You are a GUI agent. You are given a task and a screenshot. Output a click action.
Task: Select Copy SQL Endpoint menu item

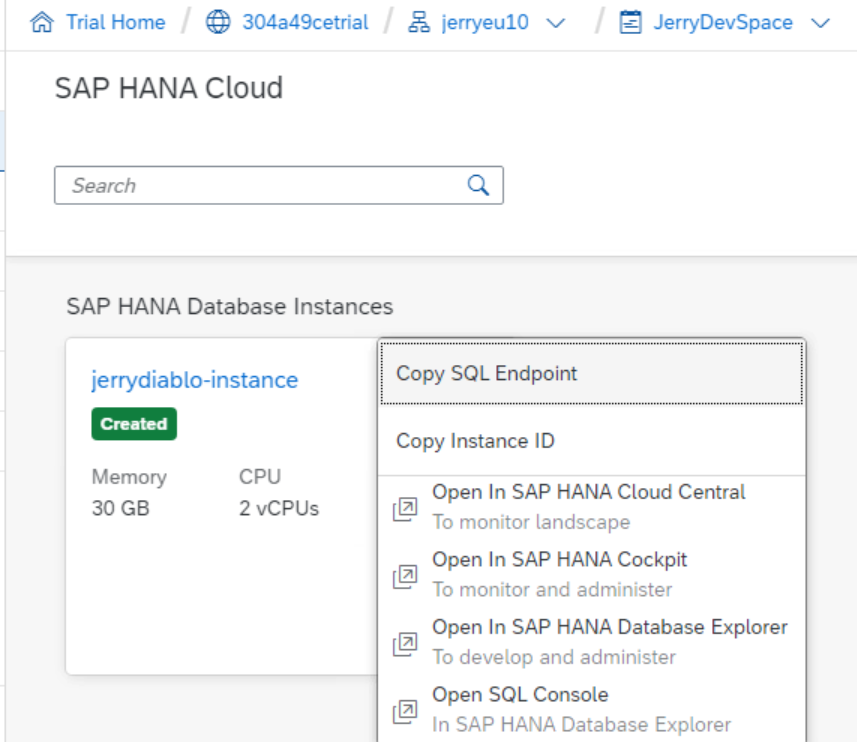click(487, 374)
